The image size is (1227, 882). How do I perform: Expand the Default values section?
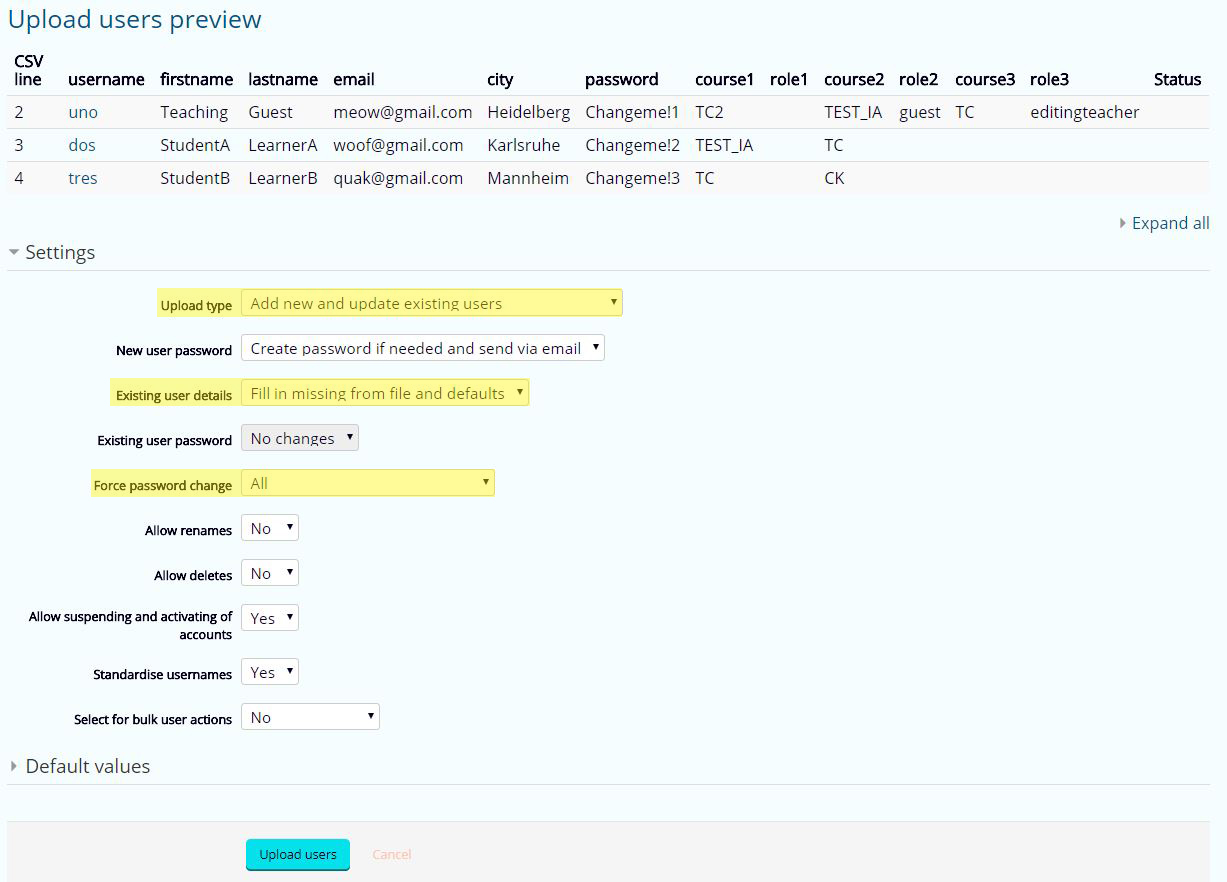(x=87, y=767)
